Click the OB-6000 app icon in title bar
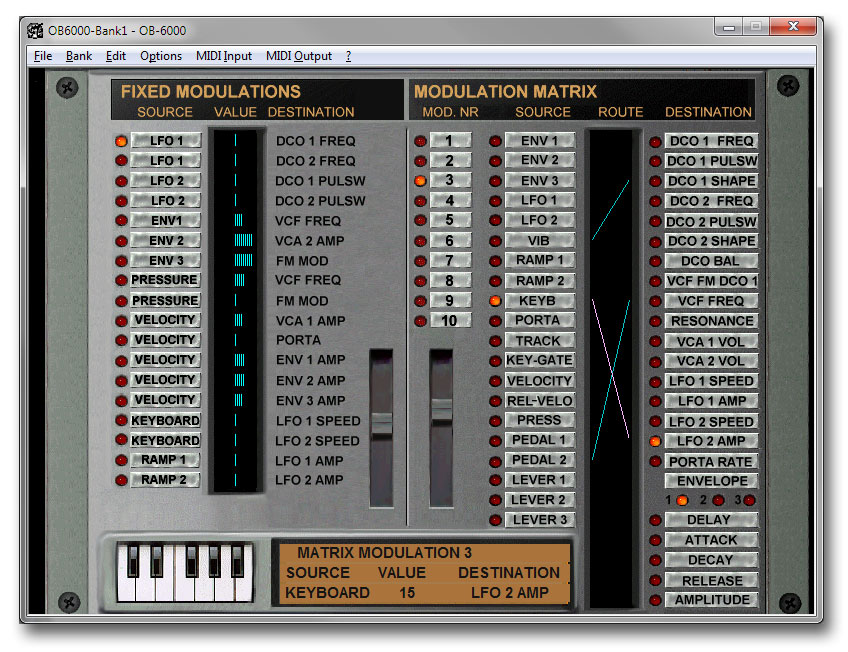This screenshot has height=652, width=848. 35,30
